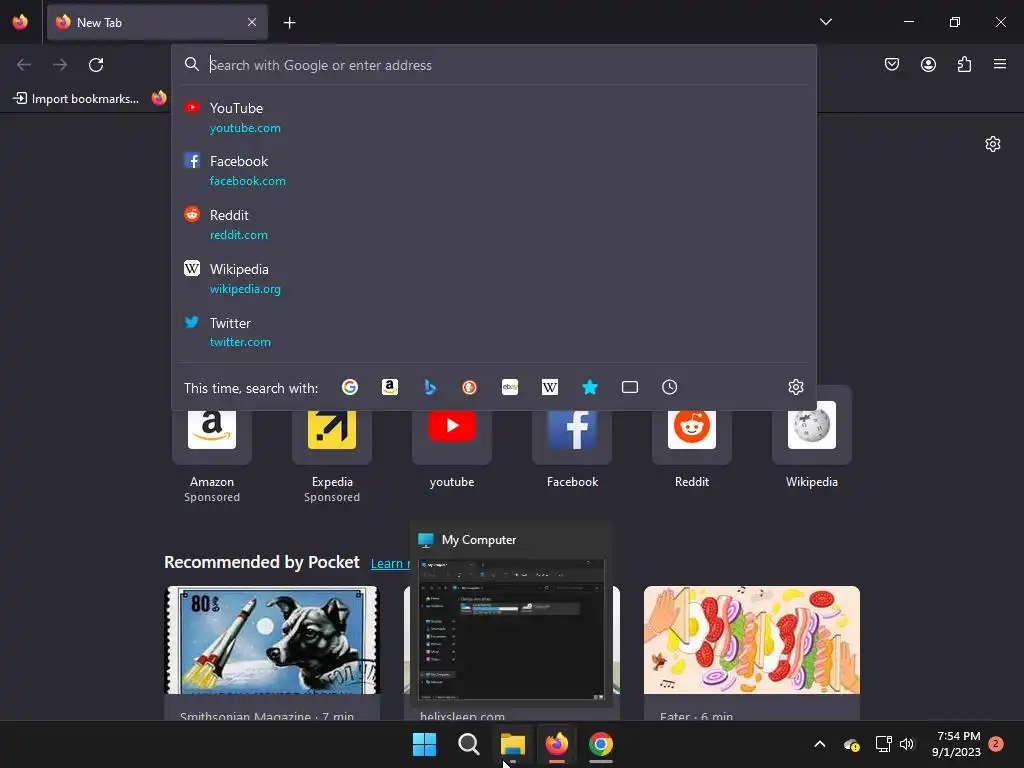Go forward with the forward arrow
This screenshot has height=768, width=1024.
[60, 65]
